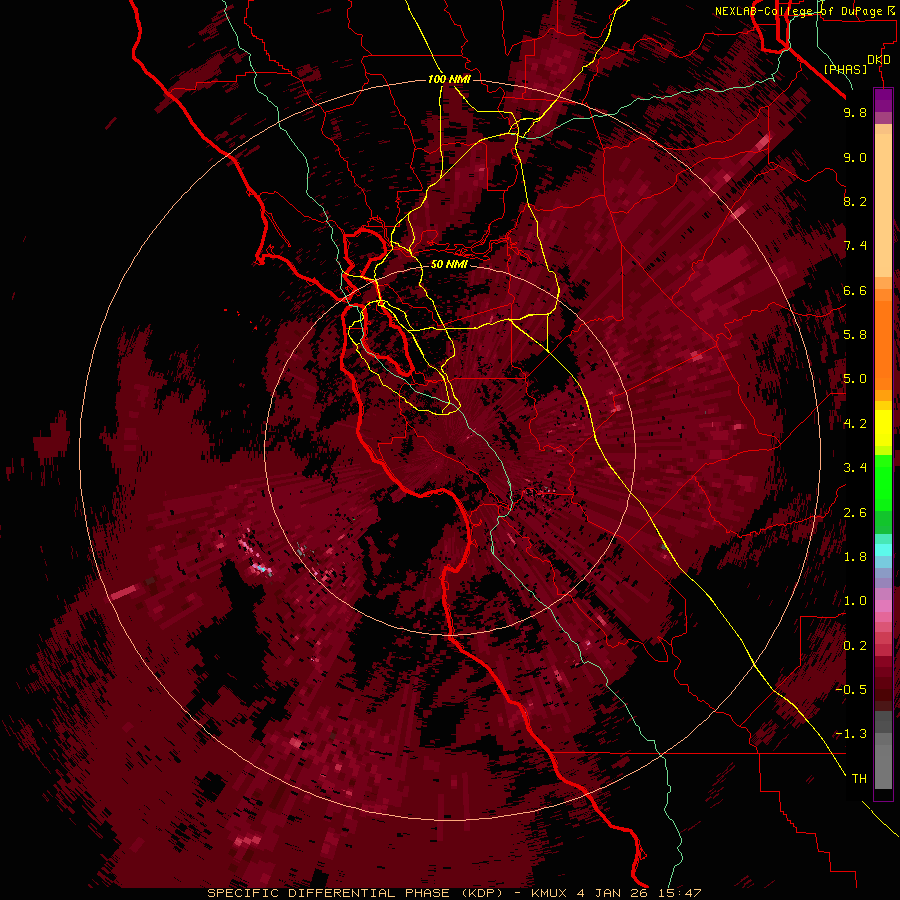
Task: Click the "50 NMI" range ring label
Action: (449, 264)
